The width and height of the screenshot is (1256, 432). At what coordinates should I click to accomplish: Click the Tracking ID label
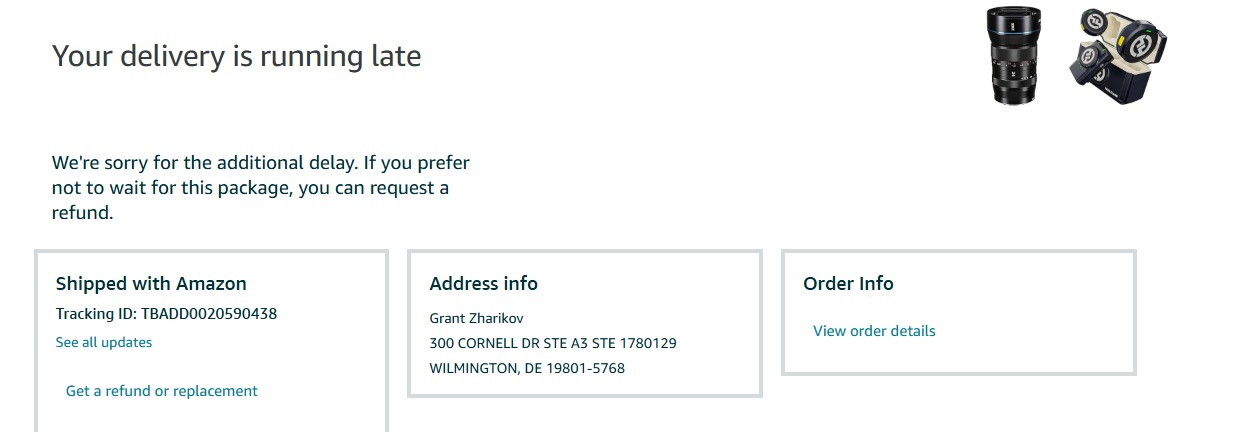[x=96, y=314]
